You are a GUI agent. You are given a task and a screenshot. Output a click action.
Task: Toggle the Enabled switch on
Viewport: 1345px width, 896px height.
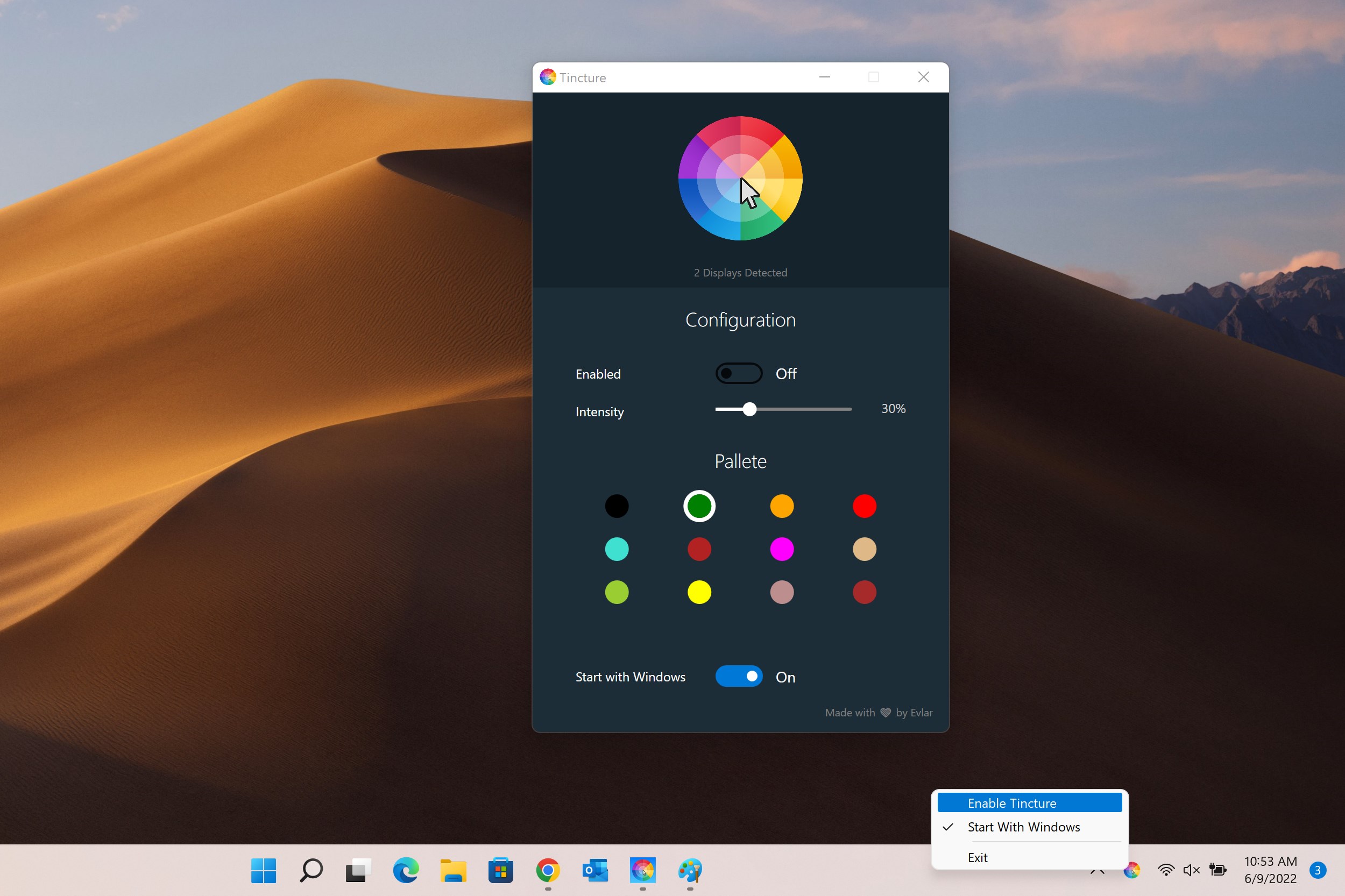[739, 374]
